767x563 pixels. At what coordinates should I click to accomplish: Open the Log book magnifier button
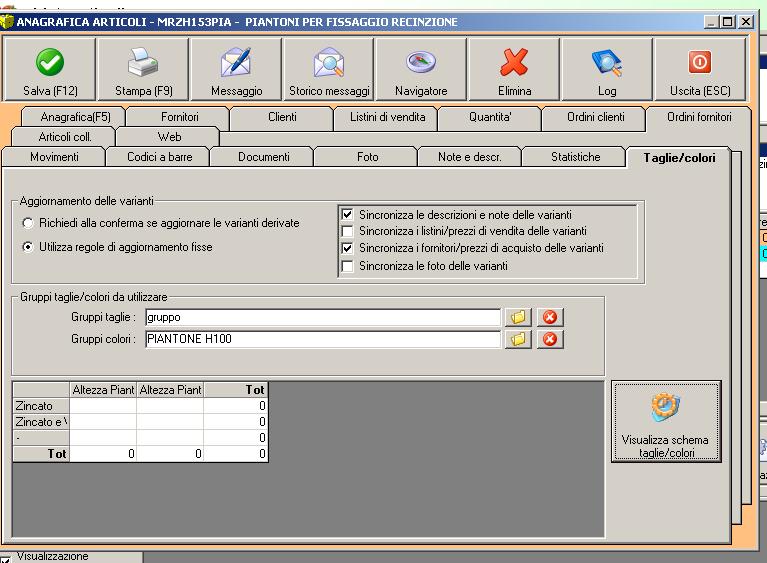pos(607,69)
